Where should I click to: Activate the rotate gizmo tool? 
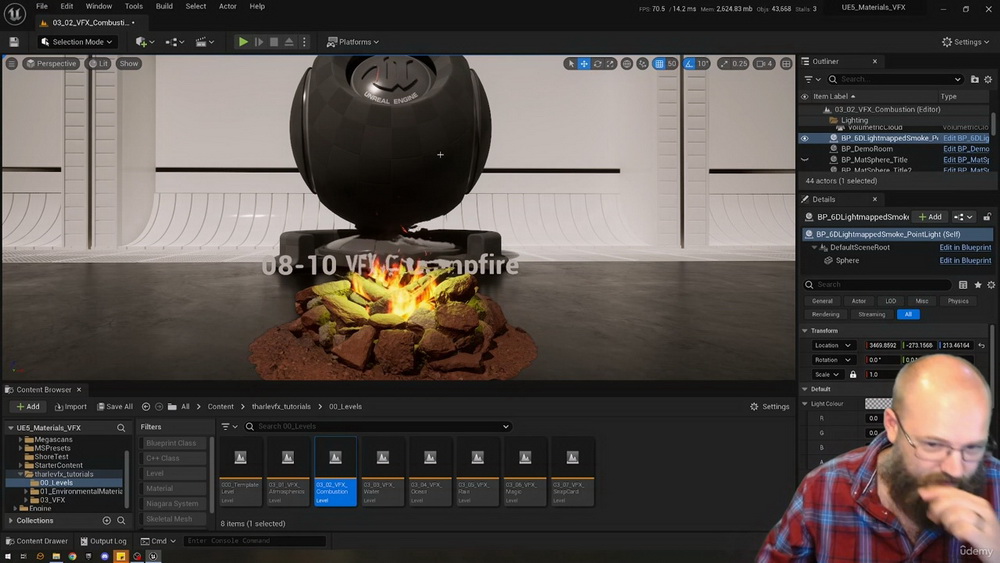[598, 64]
